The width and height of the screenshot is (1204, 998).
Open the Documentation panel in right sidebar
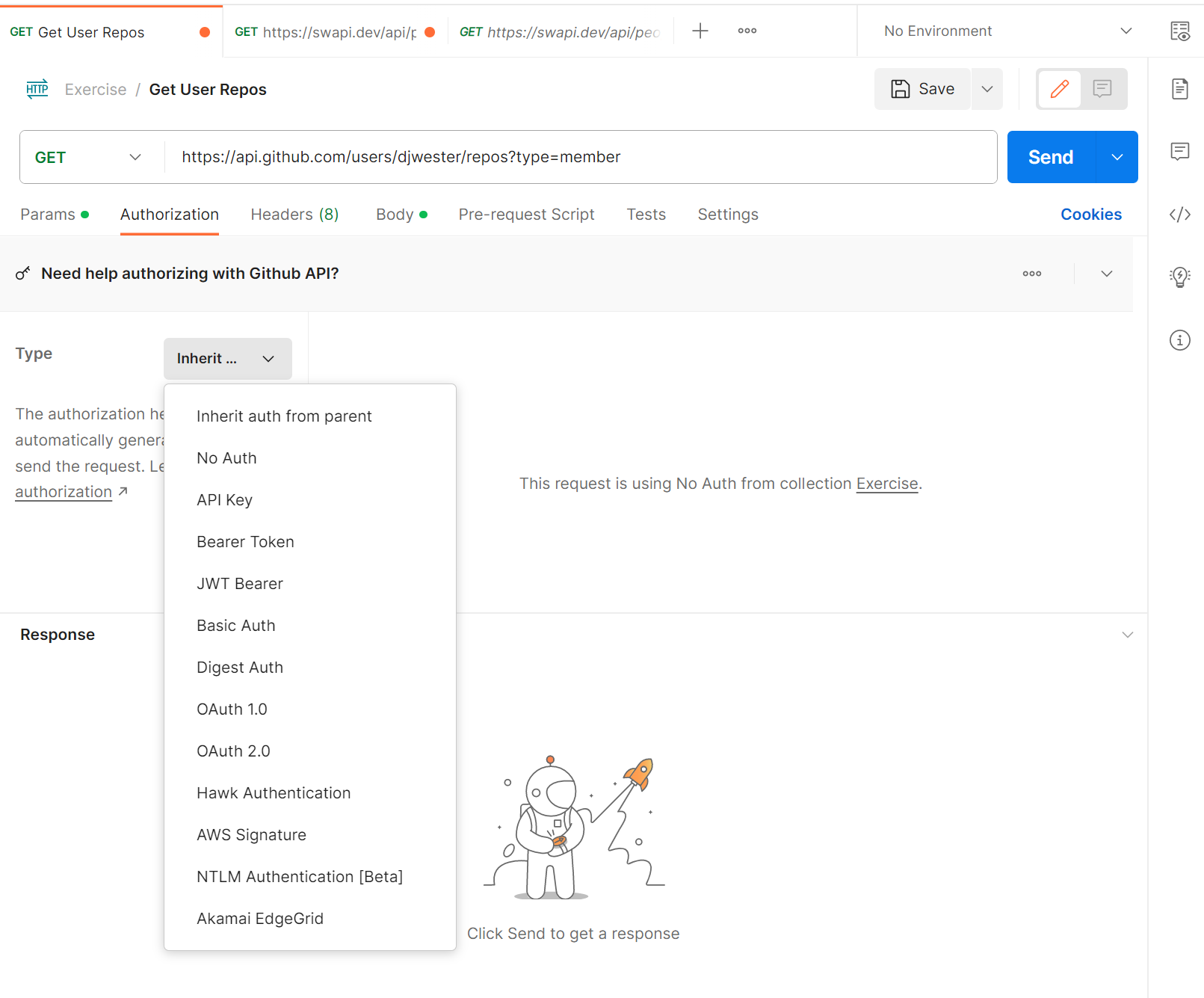pyautogui.click(x=1179, y=88)
